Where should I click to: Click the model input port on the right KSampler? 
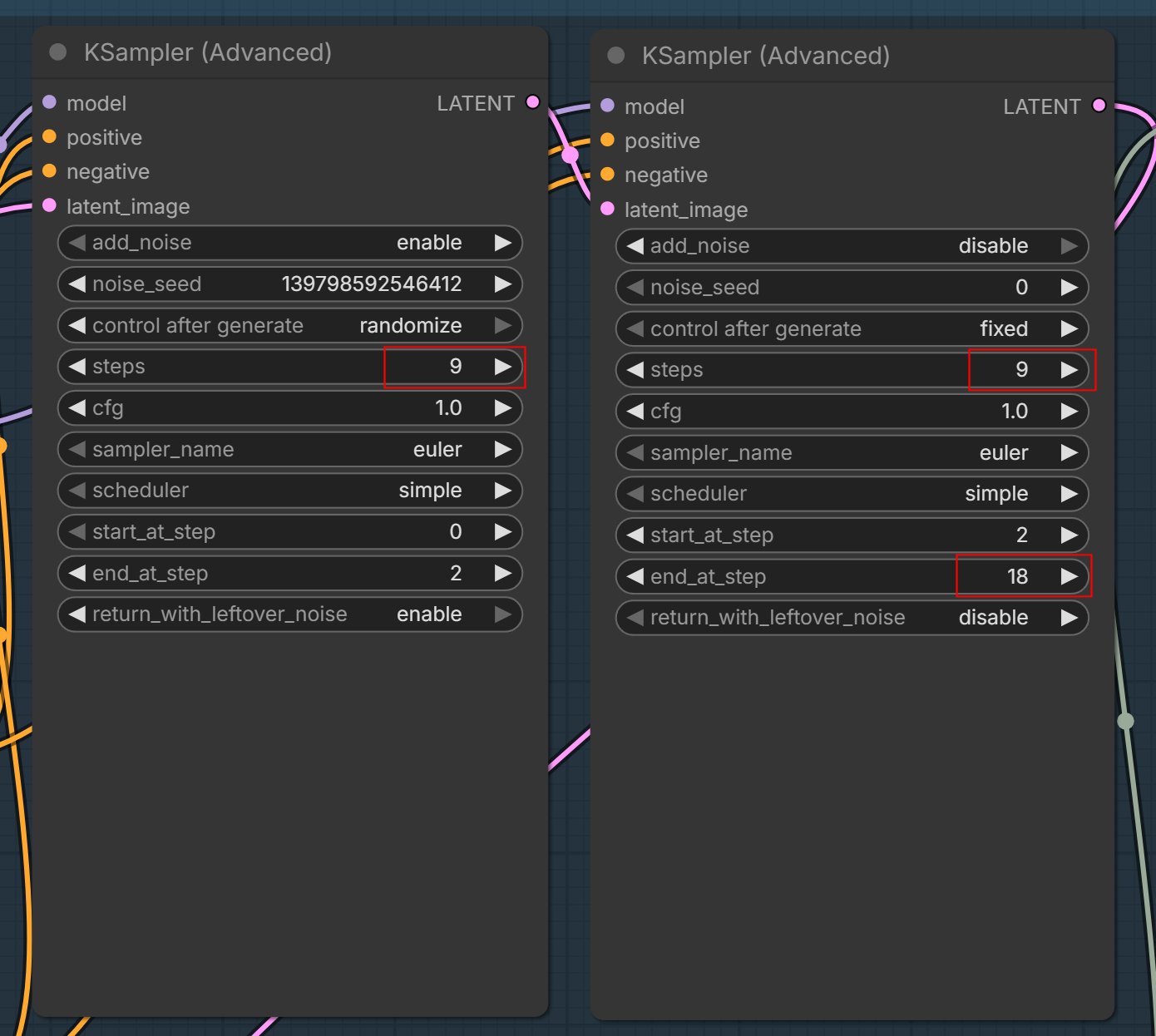click(x=607, y=106)
